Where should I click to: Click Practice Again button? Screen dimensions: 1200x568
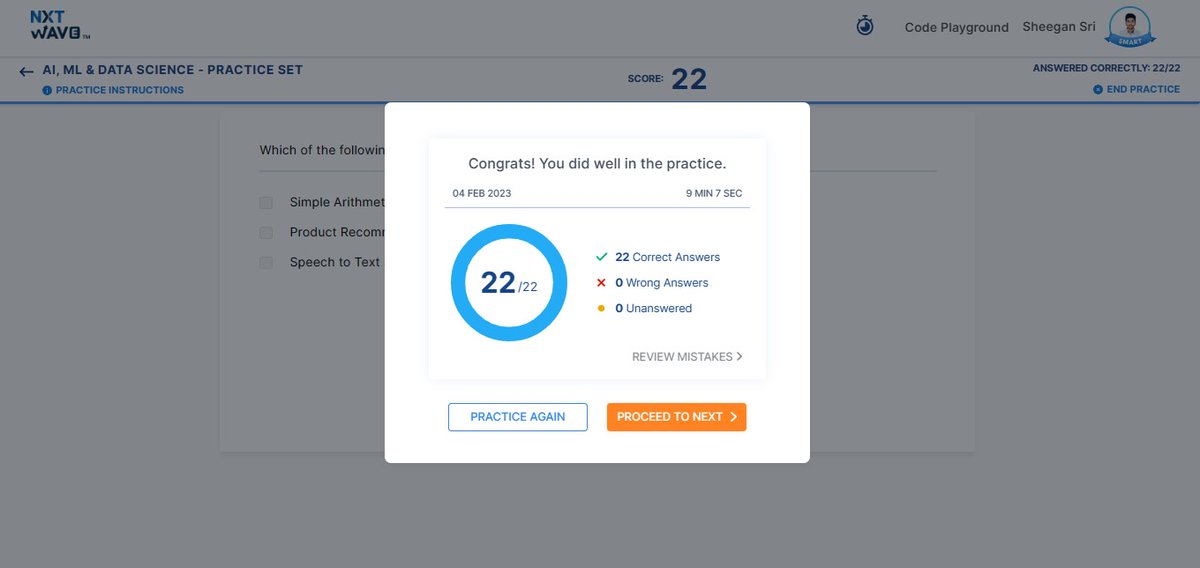pyautogui.click(x=518, y=417)
